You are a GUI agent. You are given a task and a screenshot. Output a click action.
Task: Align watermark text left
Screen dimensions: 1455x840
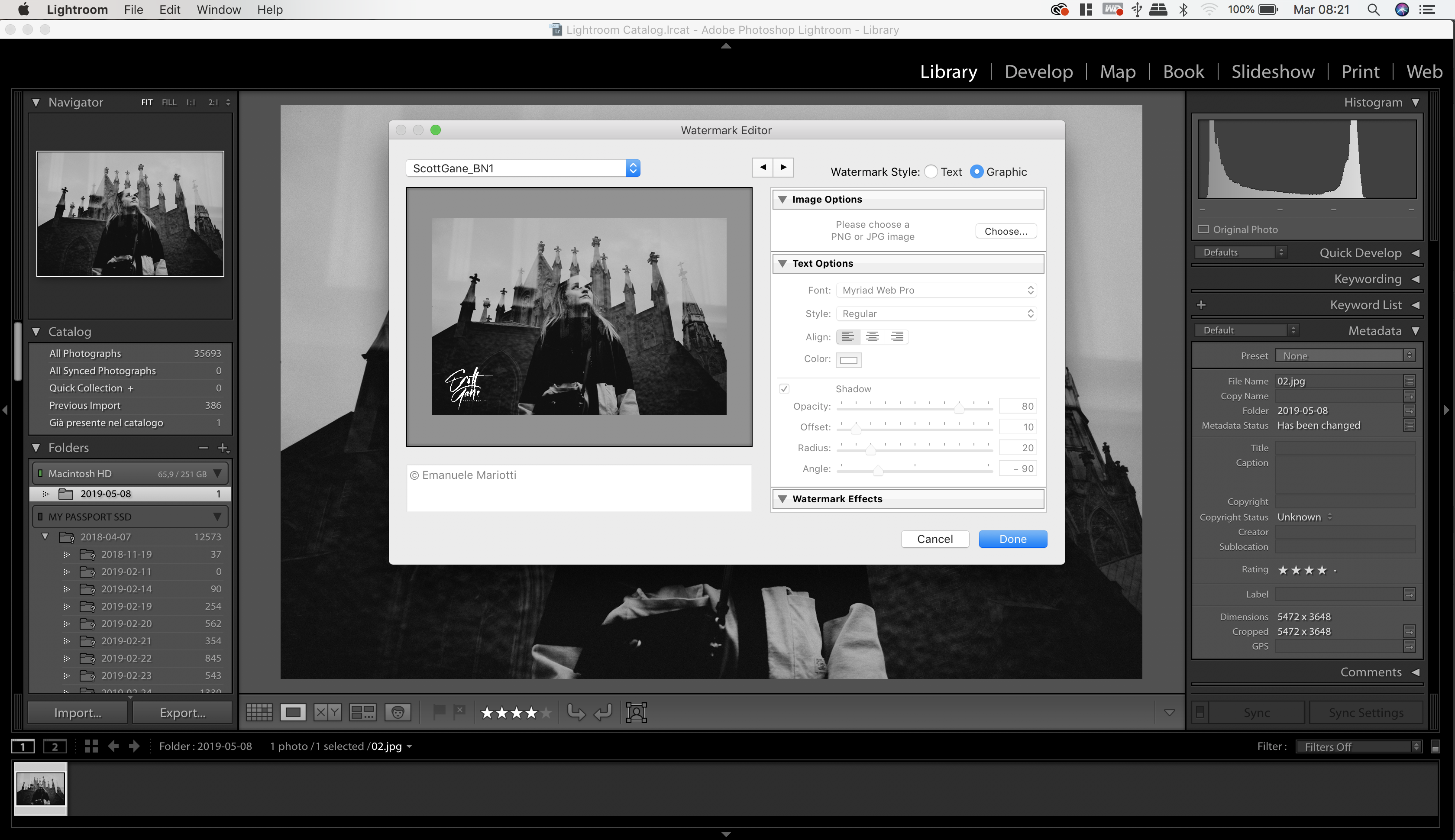click(x=848, y=336)
